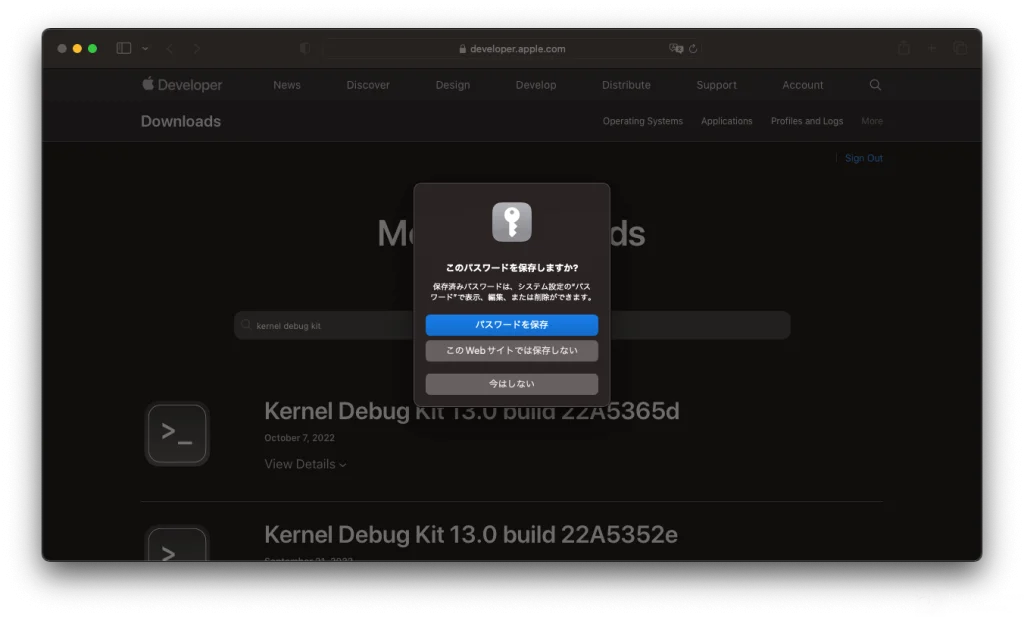Dismiss dialog with 今はしない button
This screenshot has width=1024, height=617.
click(x=511, y=384)
